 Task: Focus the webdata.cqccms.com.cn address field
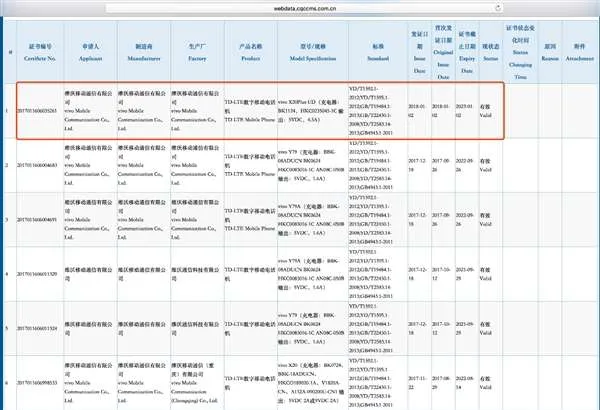(x=304, y=8)
